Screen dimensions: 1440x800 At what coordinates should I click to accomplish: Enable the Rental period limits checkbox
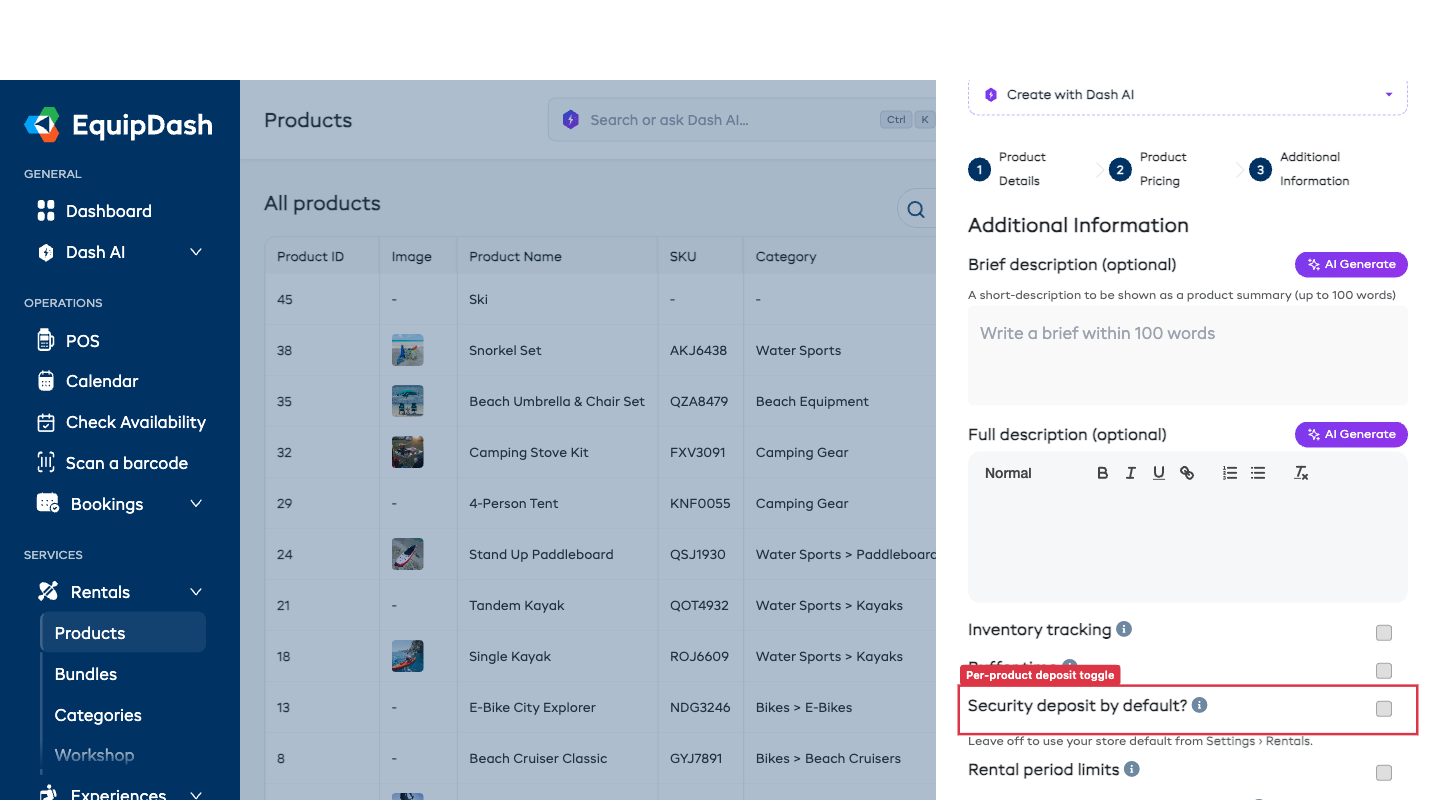click(1384, 773)
